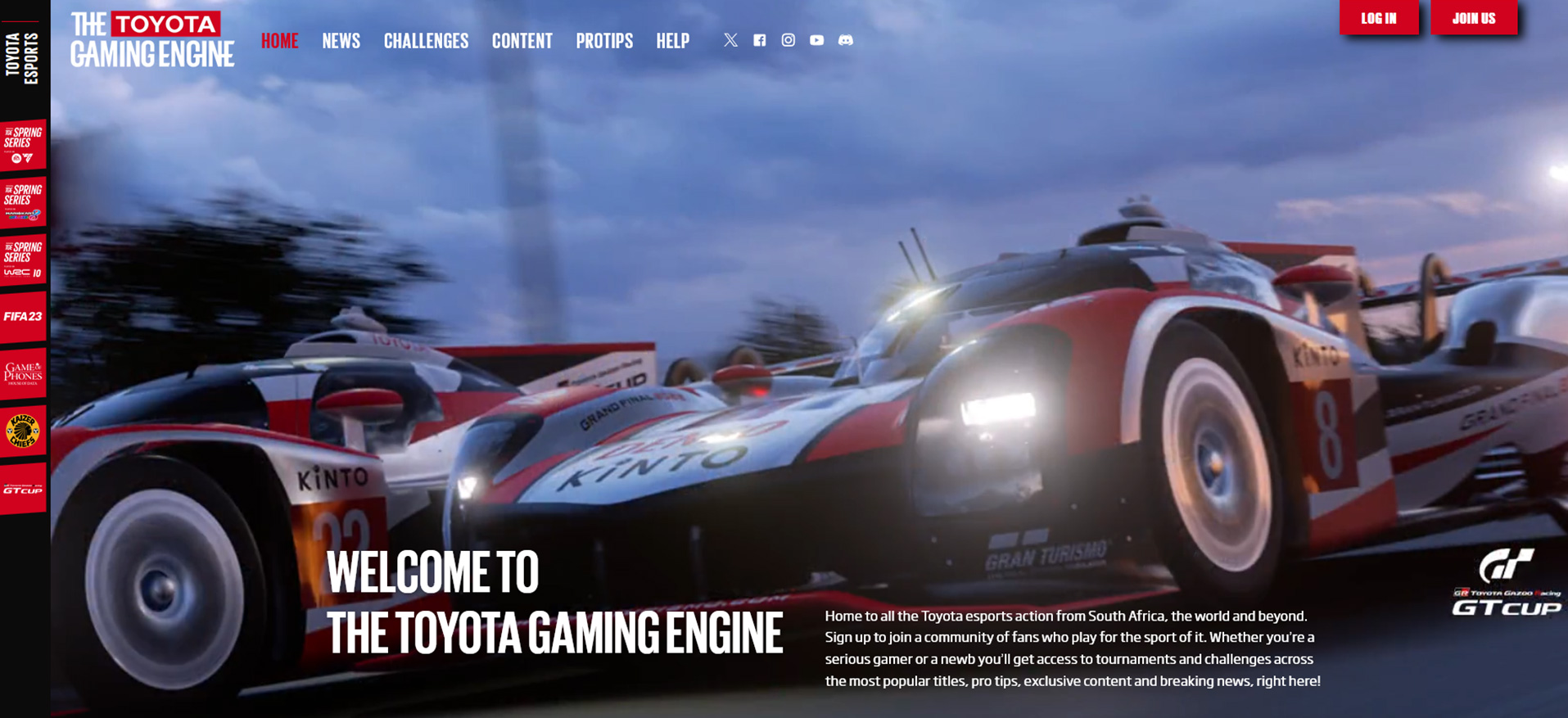Image resolution: width=1568 pixels, height=718 pixels.
Task: Open the ProTips menu item
Action: point(604,41)
